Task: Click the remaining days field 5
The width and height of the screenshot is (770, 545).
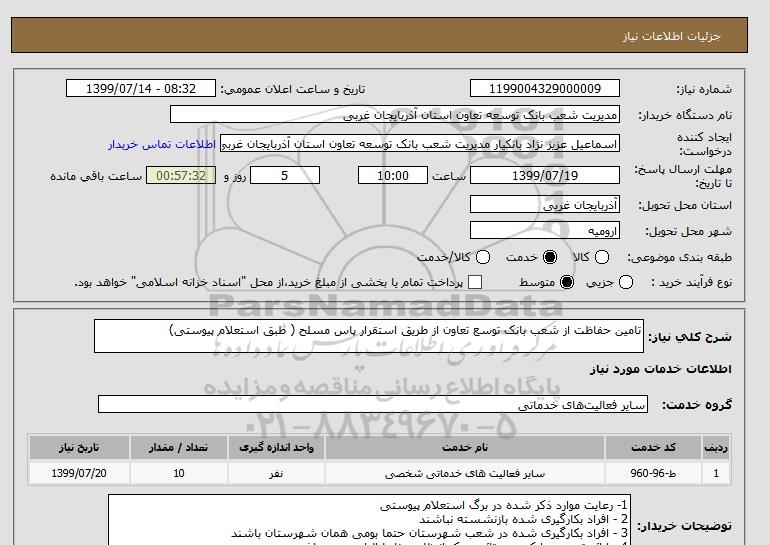Action: coord(285,175)
